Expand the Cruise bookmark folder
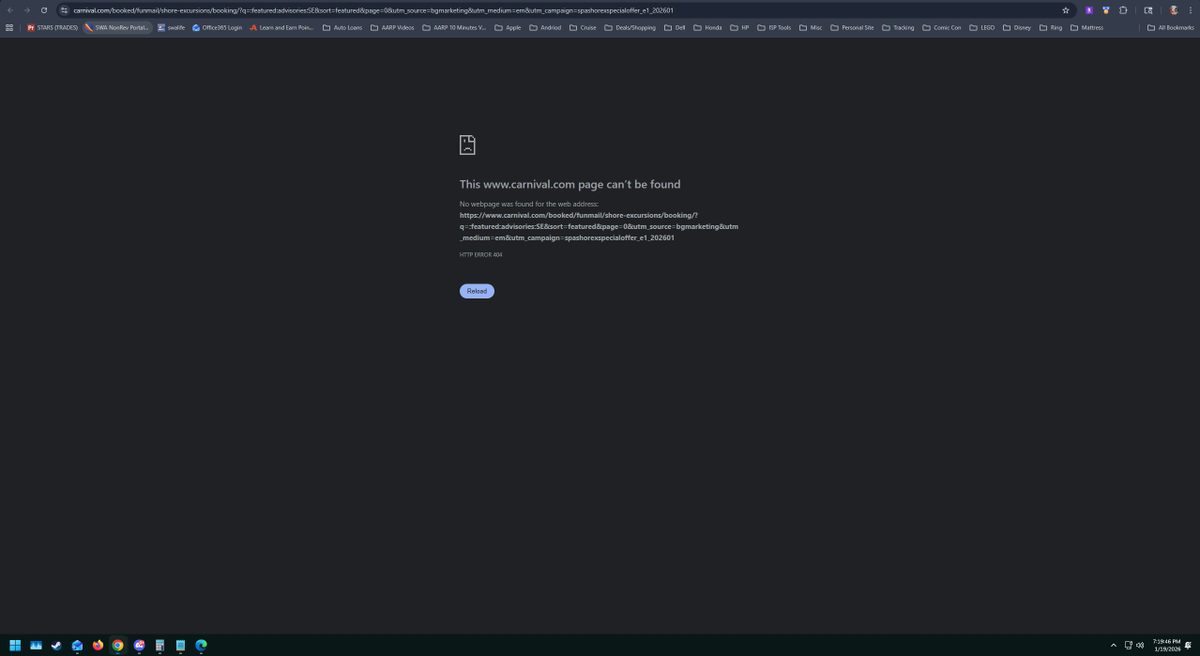 [x=583, y=27]
